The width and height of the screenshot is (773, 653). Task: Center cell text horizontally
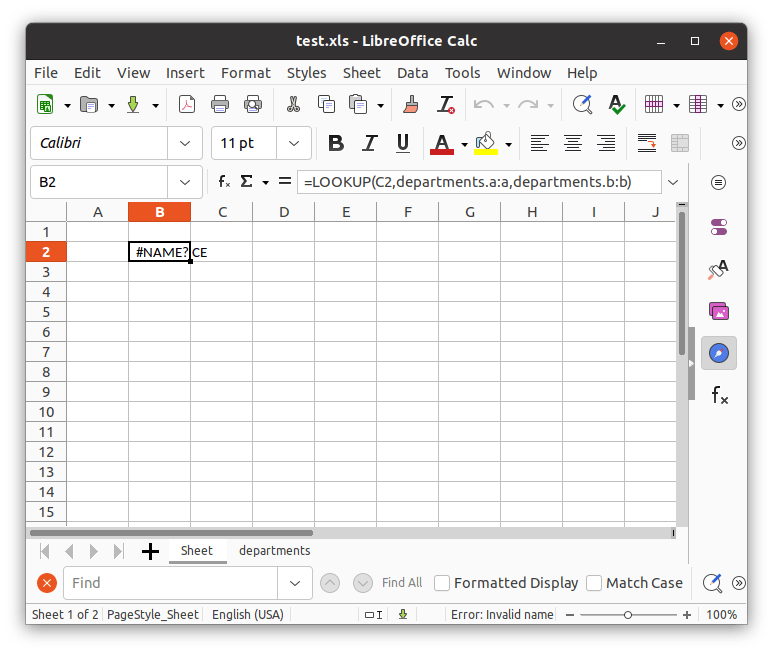click(x=573, y=143)
